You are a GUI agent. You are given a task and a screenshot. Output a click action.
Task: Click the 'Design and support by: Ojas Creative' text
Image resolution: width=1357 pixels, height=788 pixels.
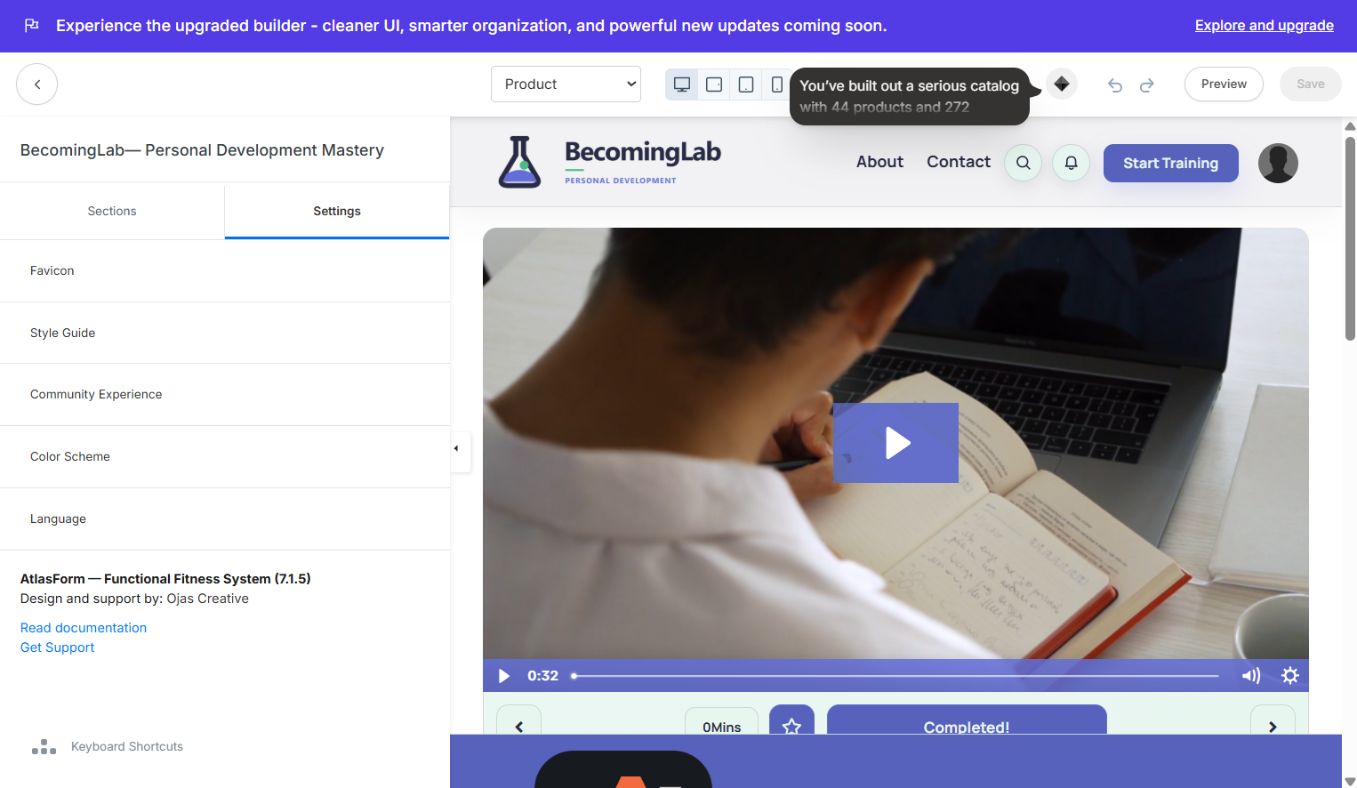134,599
